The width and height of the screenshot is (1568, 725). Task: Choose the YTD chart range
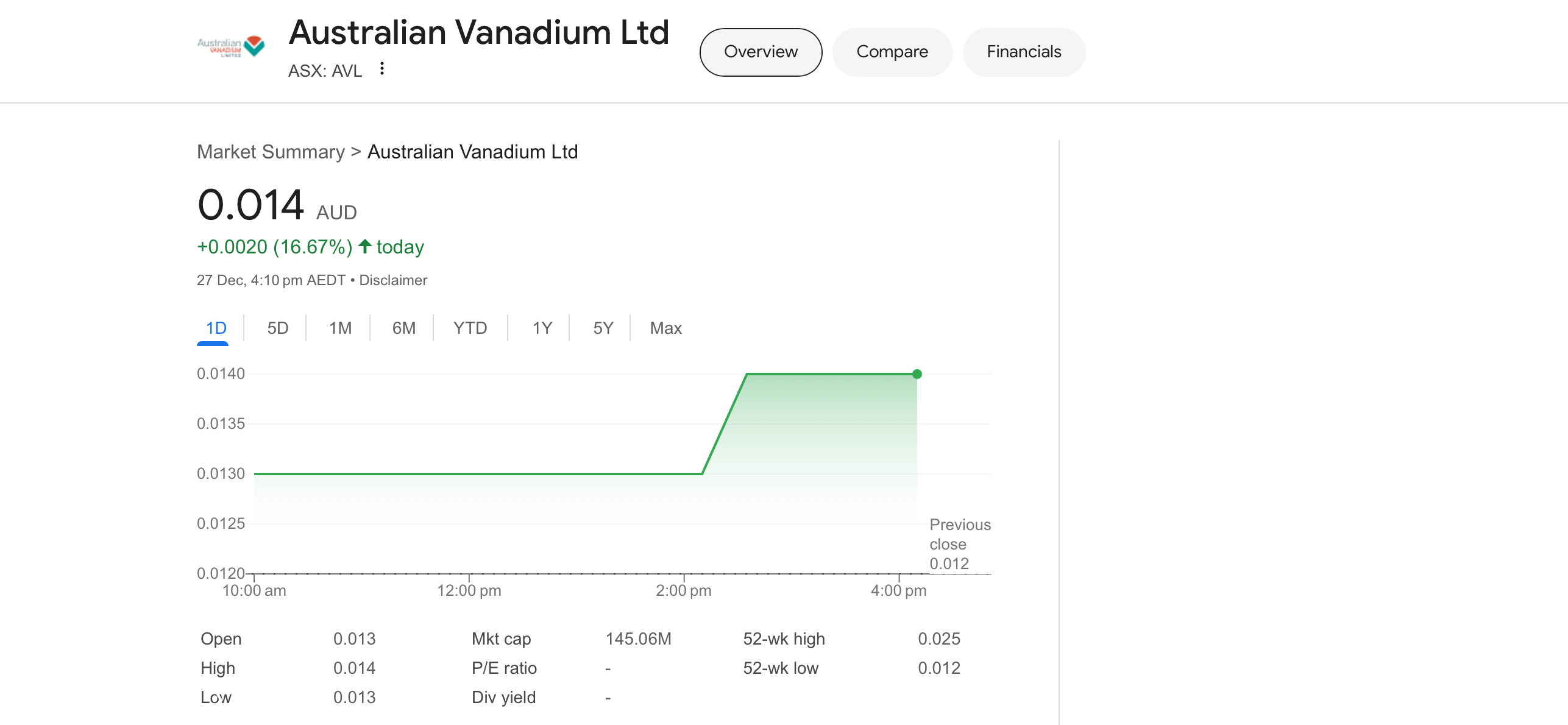470,328
